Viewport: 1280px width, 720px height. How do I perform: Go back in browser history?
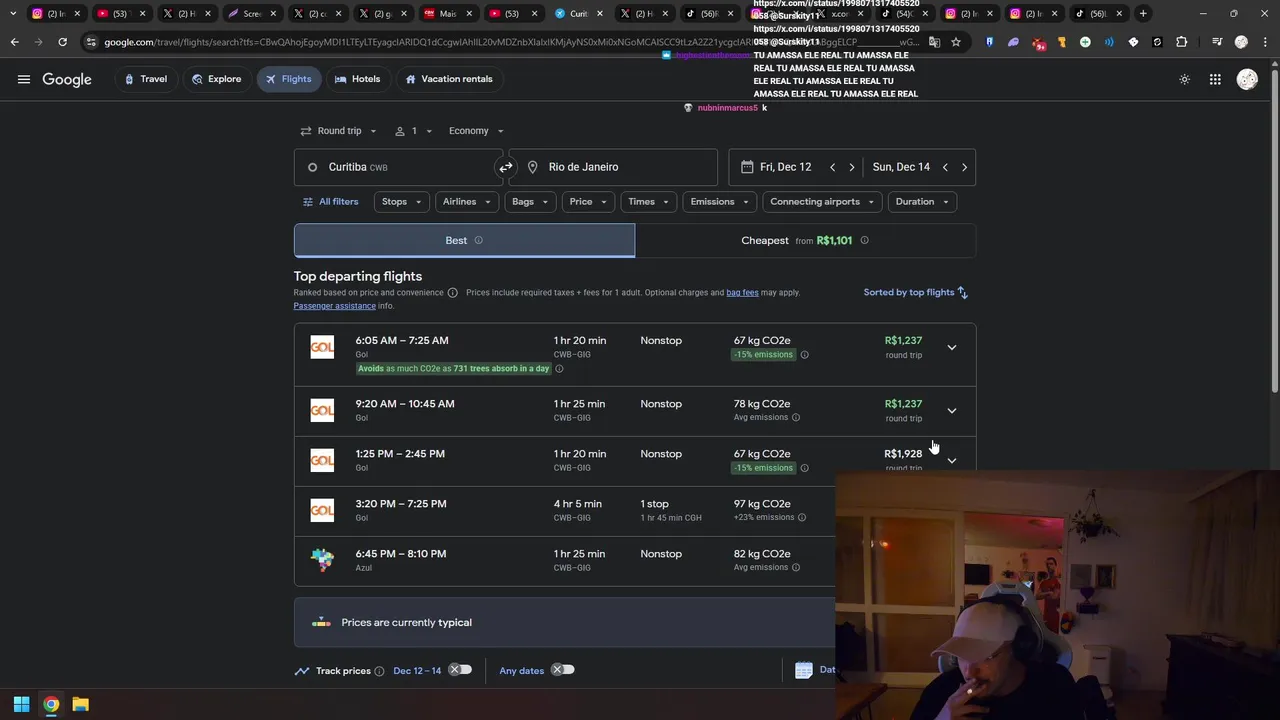[14, 42]
